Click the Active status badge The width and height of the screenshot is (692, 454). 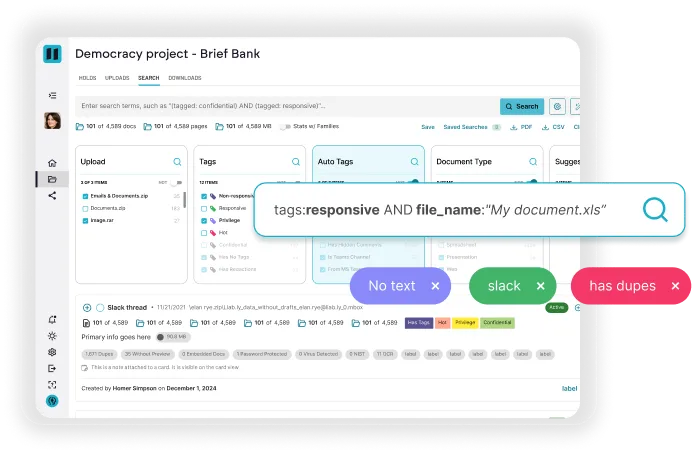tap(557, 307)
